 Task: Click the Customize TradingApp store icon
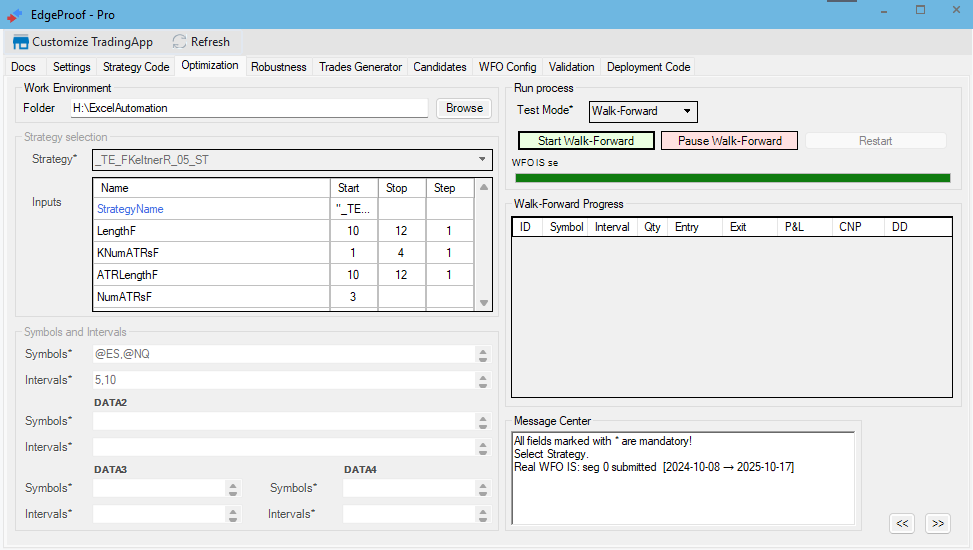click(20, 42)
